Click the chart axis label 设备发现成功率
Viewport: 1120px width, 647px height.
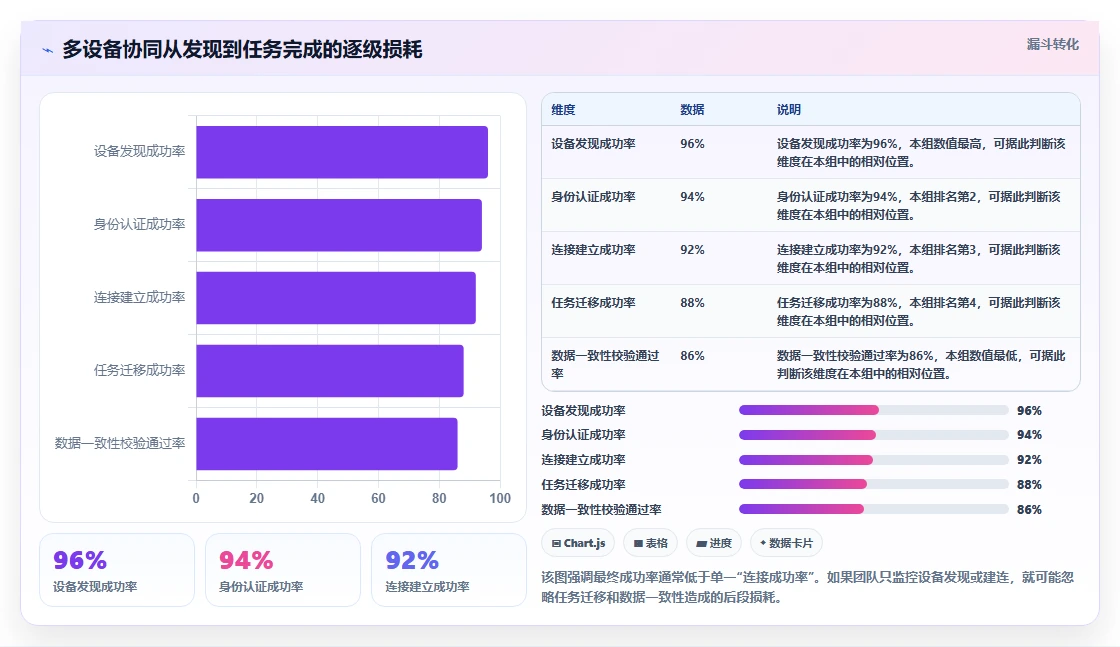click(139, 151)
